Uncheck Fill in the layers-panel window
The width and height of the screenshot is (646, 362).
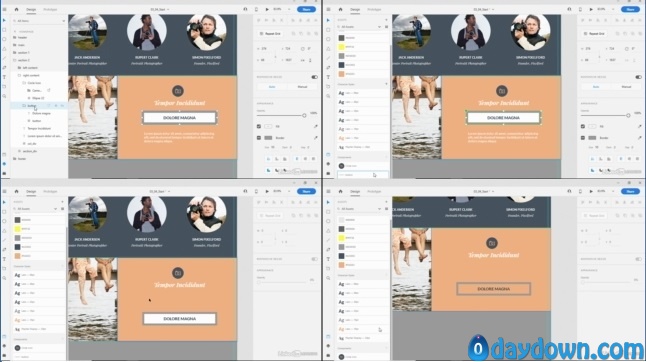[259, 126]
